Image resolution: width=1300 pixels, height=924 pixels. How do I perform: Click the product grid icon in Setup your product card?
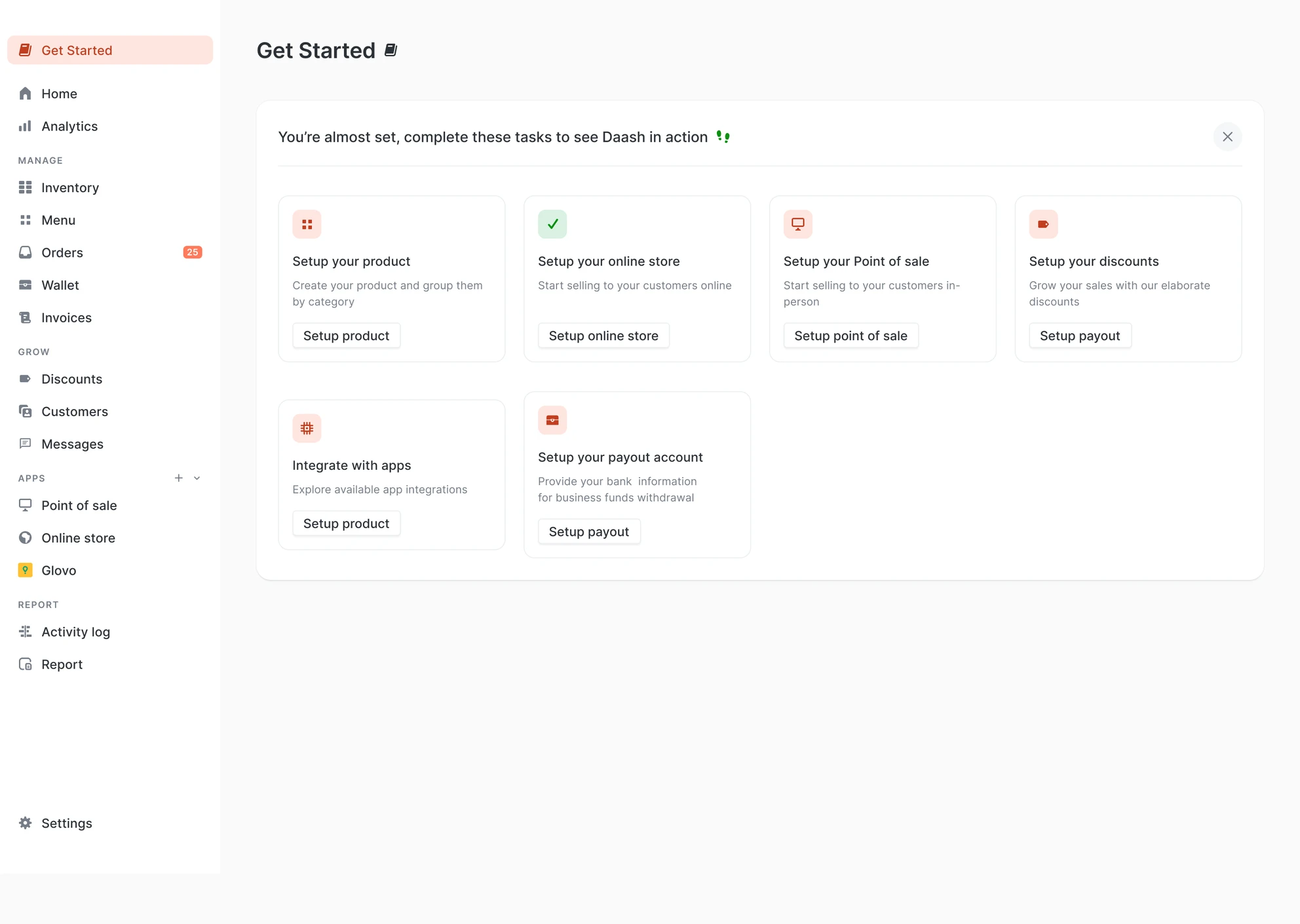click(x=307, y=224)
